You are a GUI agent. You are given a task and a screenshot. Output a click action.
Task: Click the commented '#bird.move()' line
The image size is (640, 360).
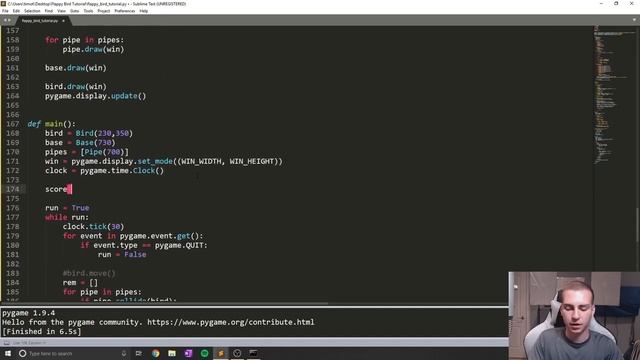click(89, 273)
